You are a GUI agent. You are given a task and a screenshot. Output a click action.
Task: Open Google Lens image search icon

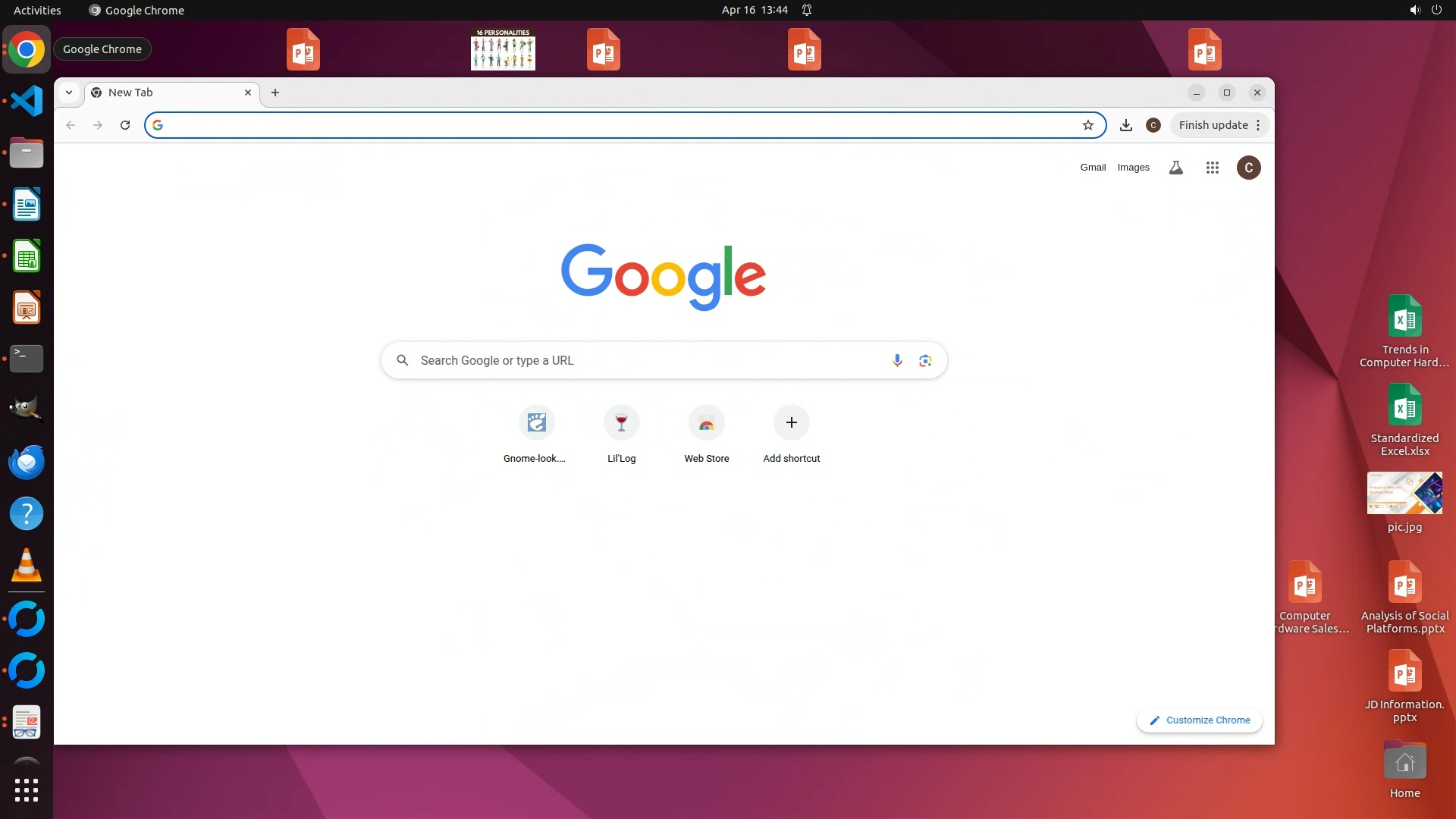pyautogui.click(x=925, y=360)
